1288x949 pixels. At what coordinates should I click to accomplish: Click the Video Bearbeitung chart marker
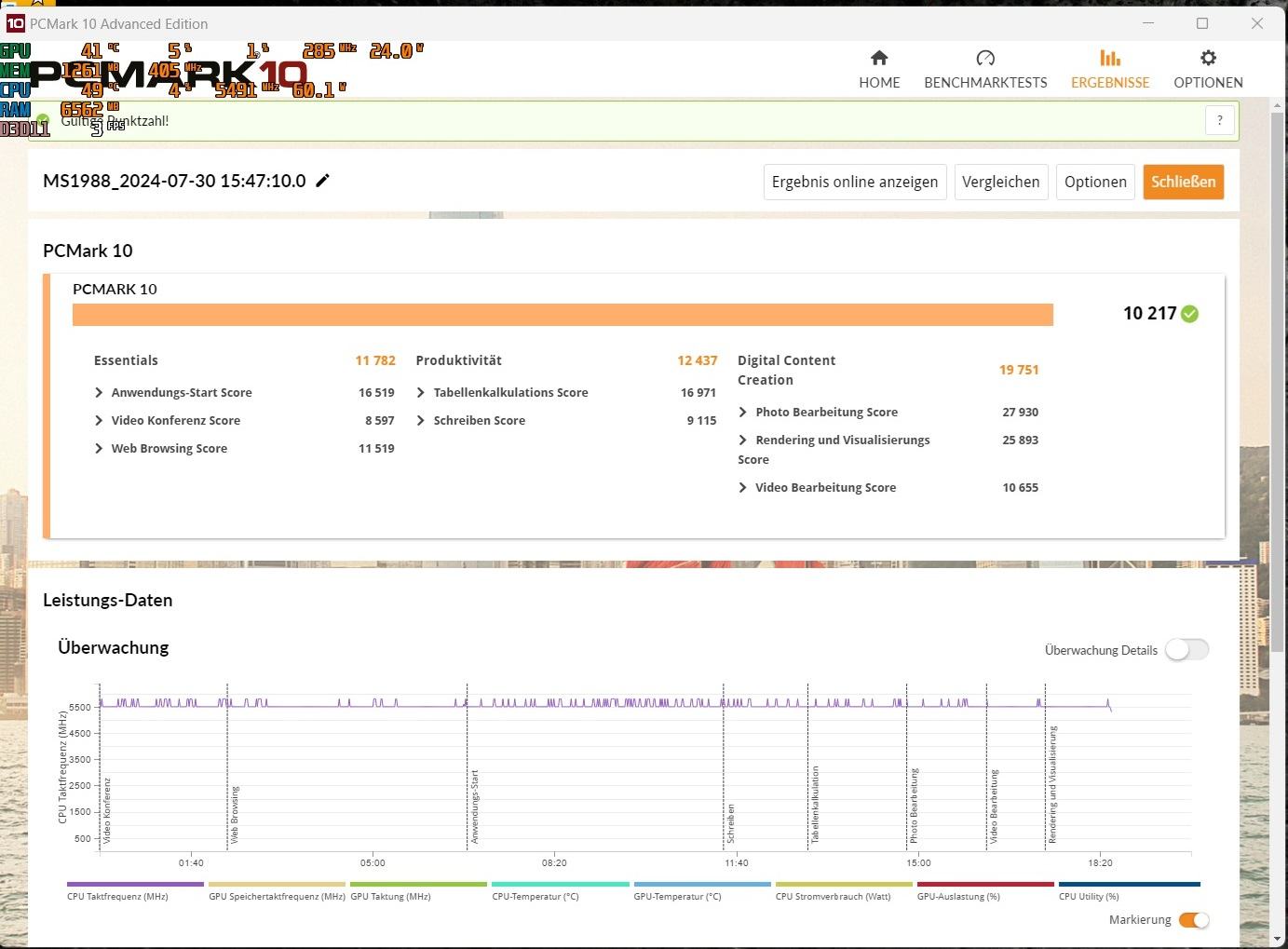(x=994, y=807)
